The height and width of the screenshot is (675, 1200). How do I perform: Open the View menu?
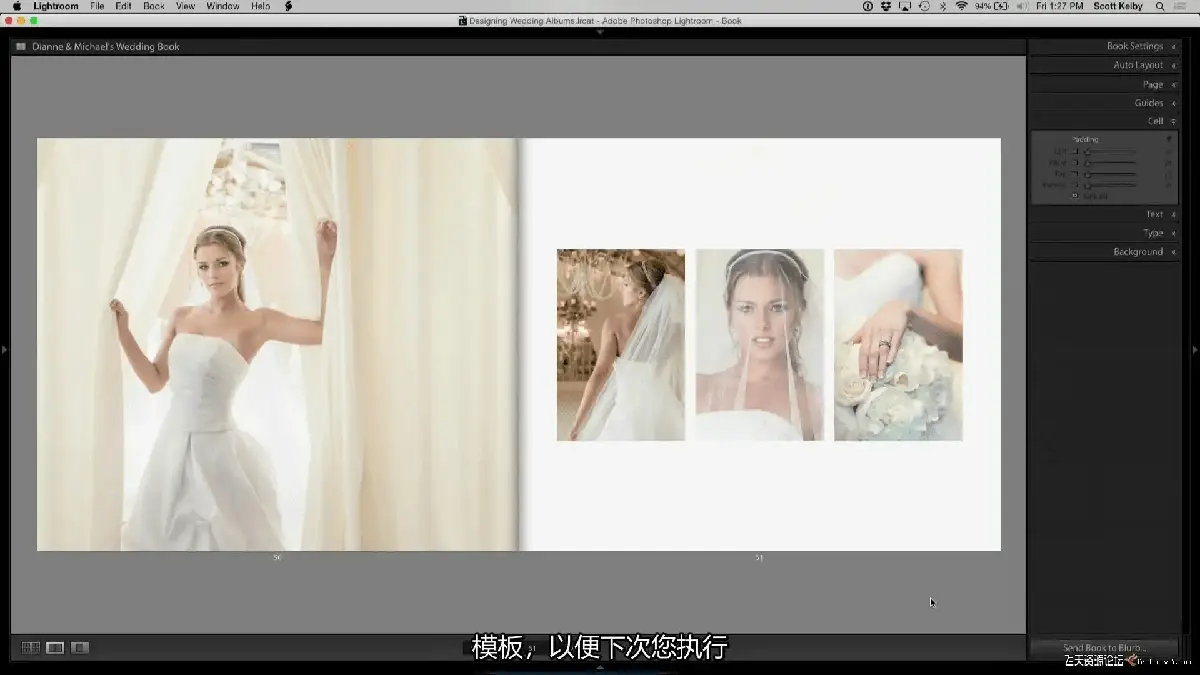[x=185, y=6]
